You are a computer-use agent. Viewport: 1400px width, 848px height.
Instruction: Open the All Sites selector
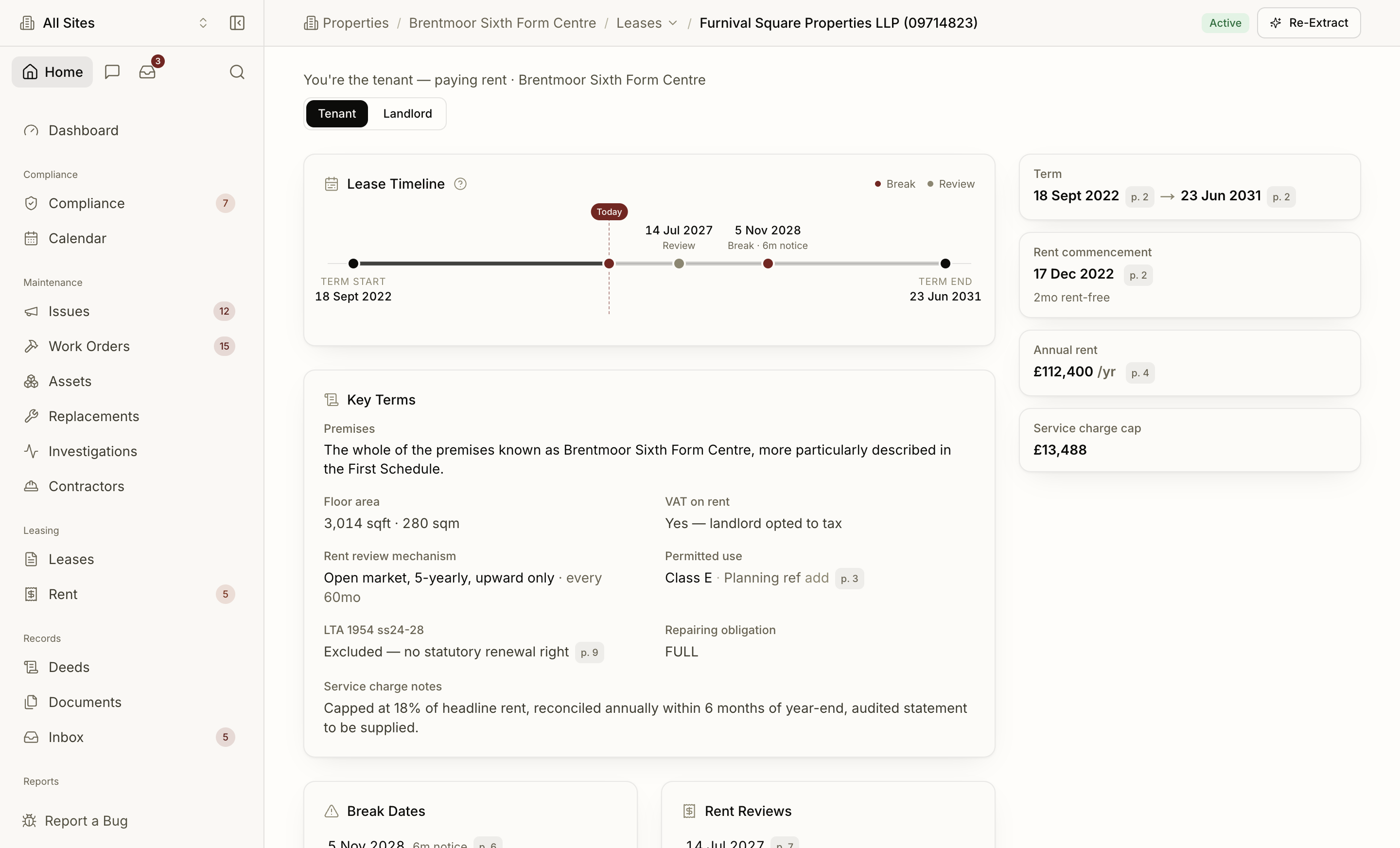(114, 23)
